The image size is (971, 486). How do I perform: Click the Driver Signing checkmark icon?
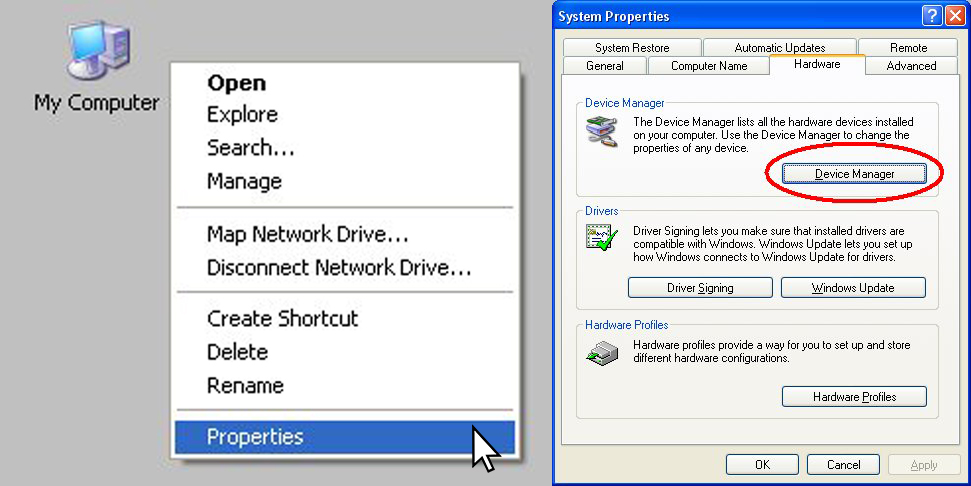pyautogui.click(x=601, y=238)
